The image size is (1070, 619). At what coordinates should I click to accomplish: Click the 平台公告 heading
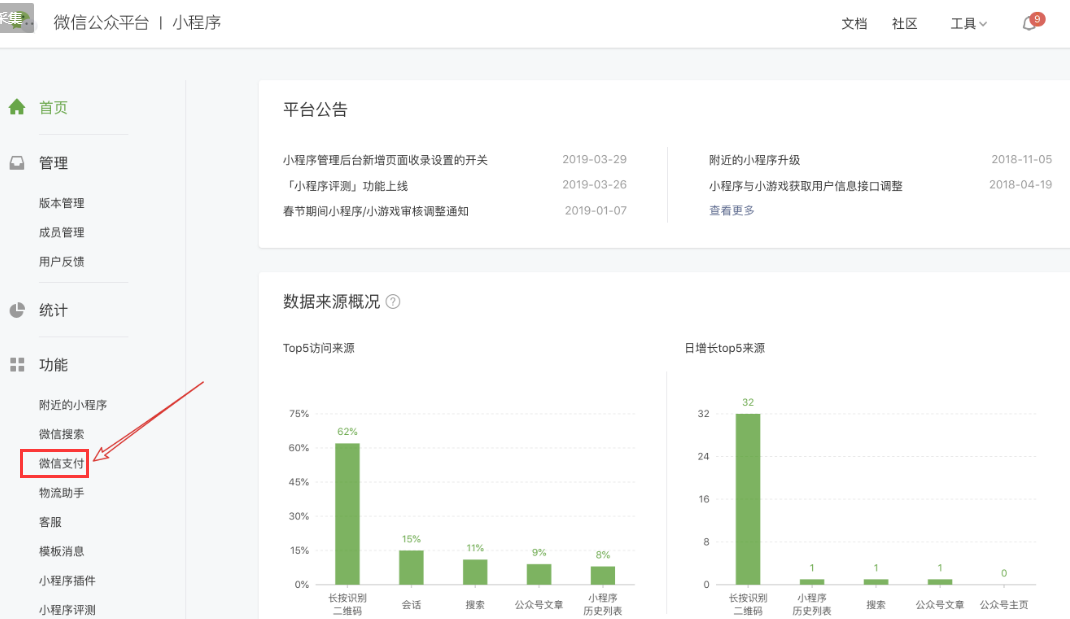pos(315,110)
